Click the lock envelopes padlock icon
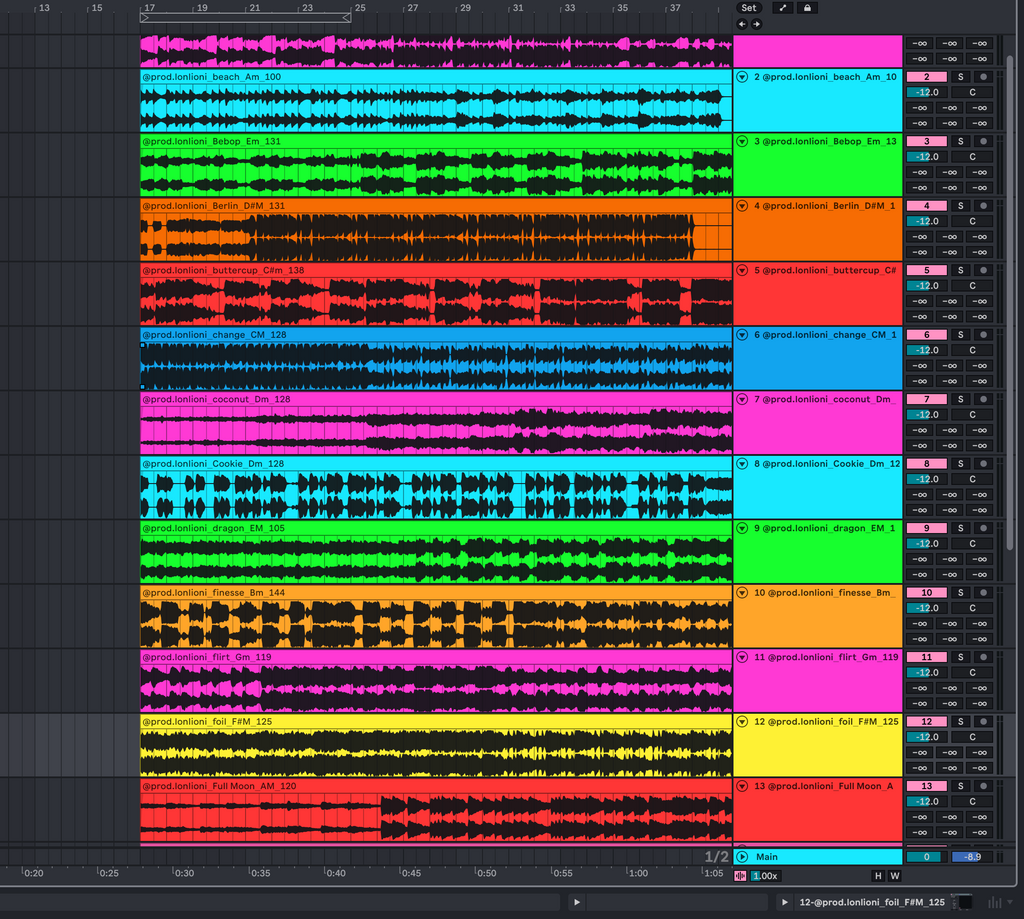The image size is (1024, 919). [x=807, y=8]
